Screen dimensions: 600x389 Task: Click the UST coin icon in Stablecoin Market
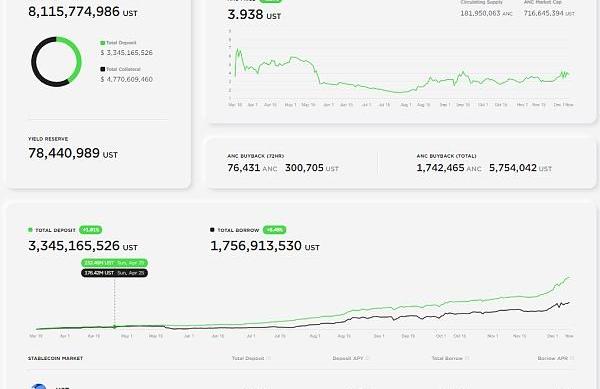point(39,386)
